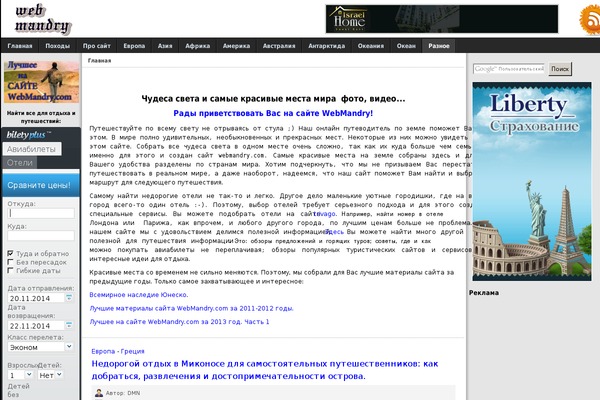Toggle the 'Туда и обратно' checkbox
The height and width of the screenshot is (400, 600).
pyautogui.click(x=11, y=253)
